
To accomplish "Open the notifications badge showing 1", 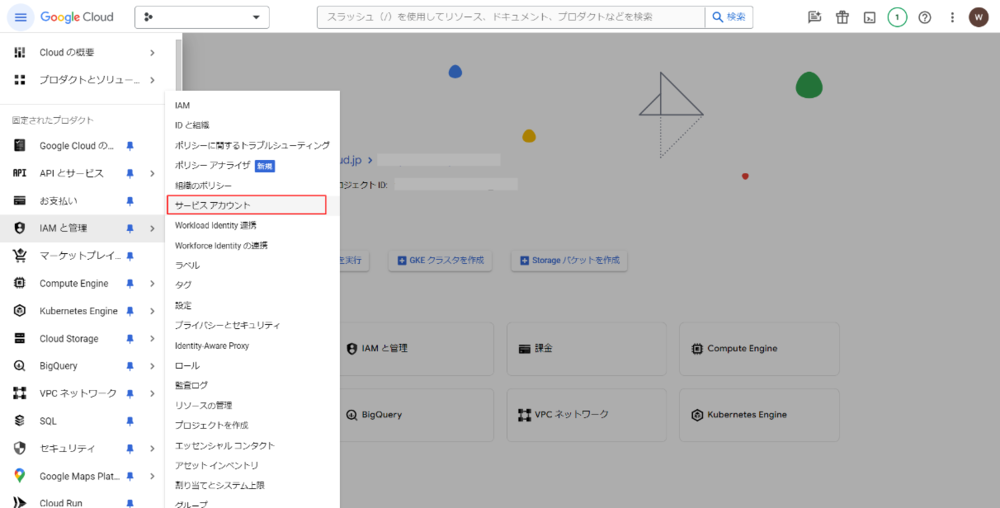I will point(897,17).
